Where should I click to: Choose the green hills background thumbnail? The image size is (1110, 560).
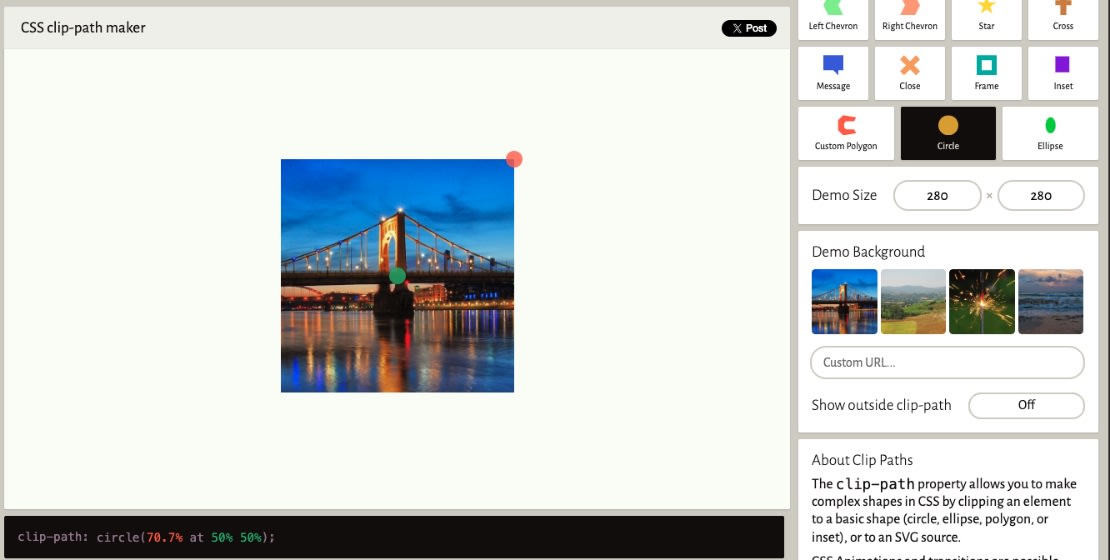click(x=913, y=302)
